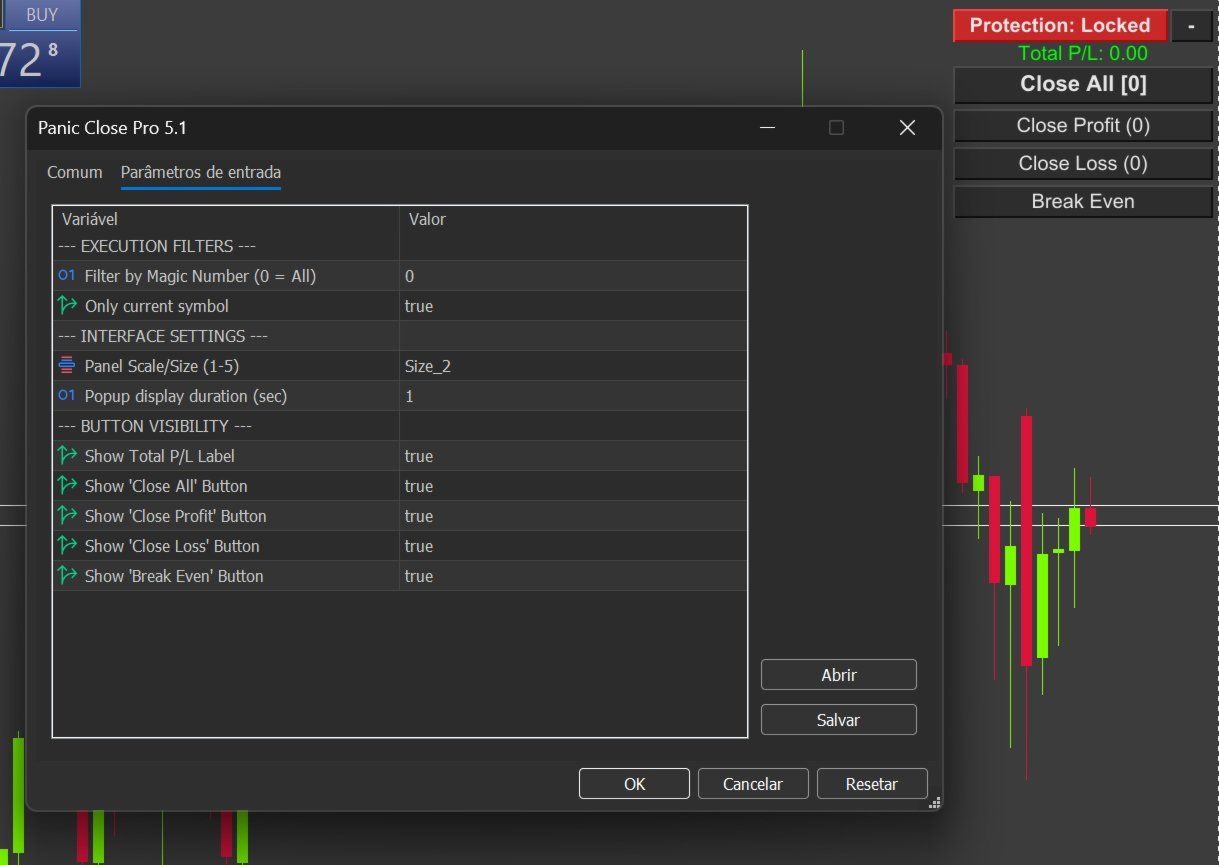Click the Break Even panel button
The width and height of the screenshot is (1219, 865).
click(x=1083, y=201)
